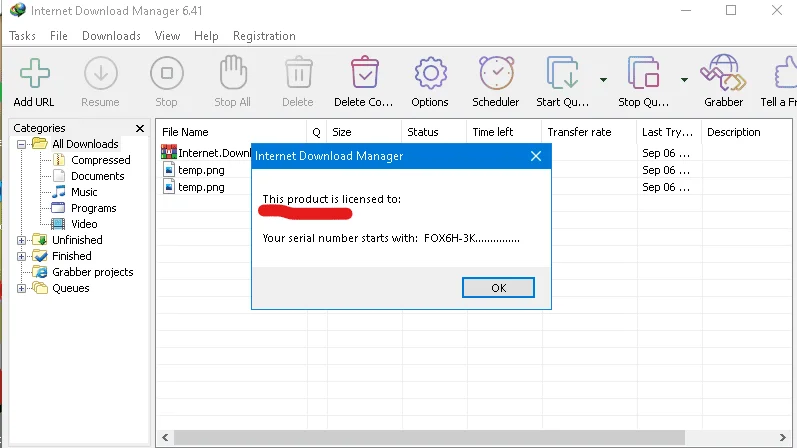797x448 pixels.
Task: Sort by the Q column header
Action: (x=317, y=132)
